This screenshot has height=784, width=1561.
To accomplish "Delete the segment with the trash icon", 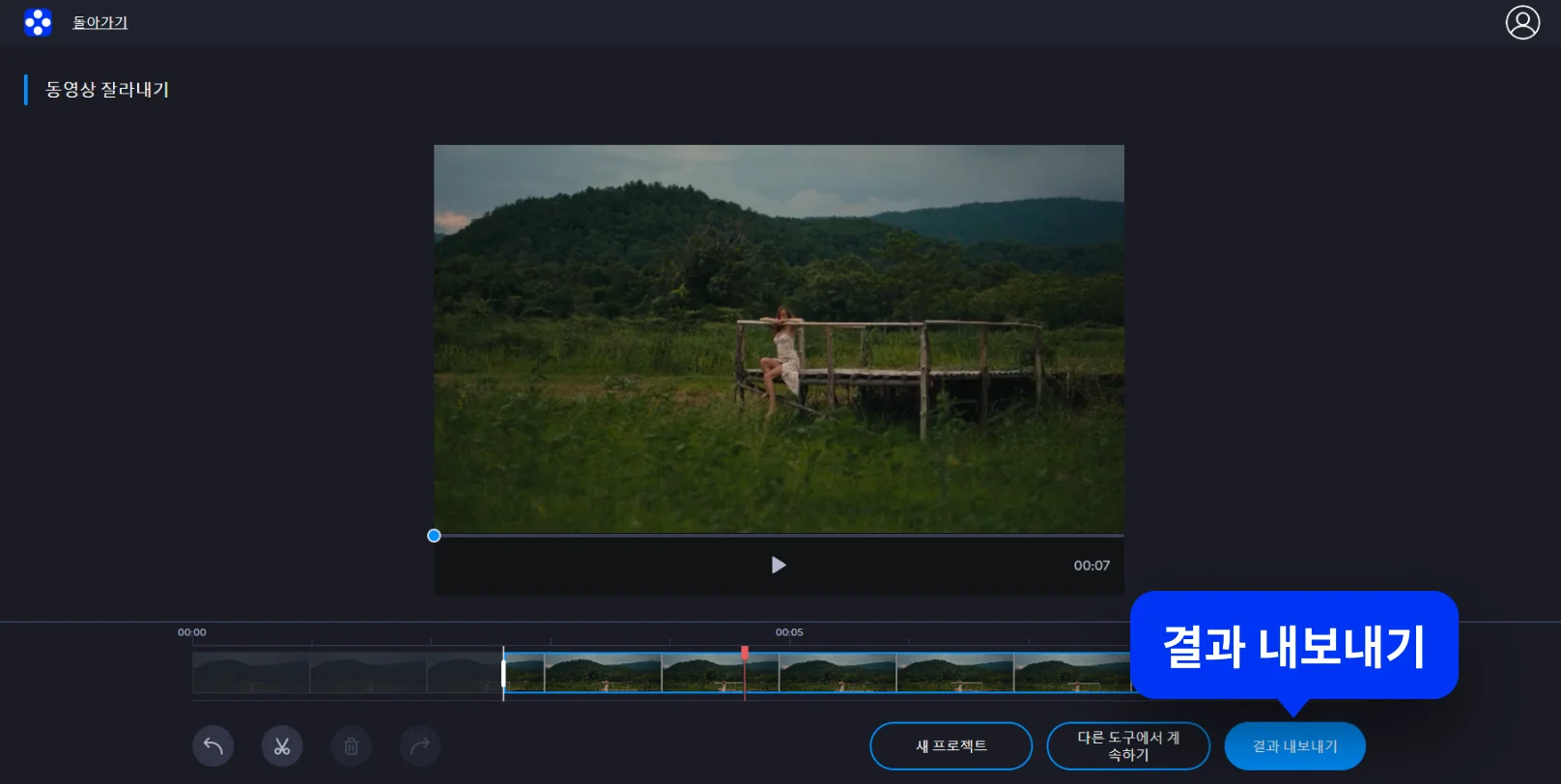I will pyautogui.click(x=352, y=746).
